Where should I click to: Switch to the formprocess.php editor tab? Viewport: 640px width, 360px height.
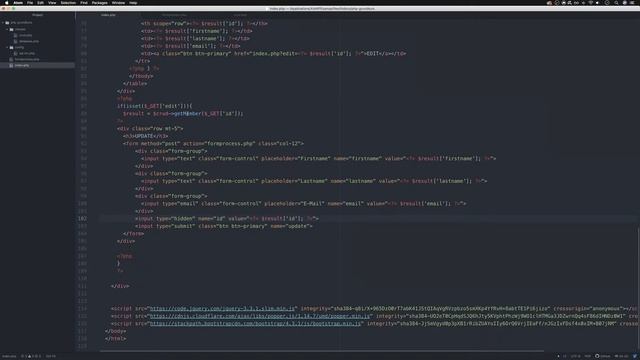pyautogui.click(x=174, y=15)
